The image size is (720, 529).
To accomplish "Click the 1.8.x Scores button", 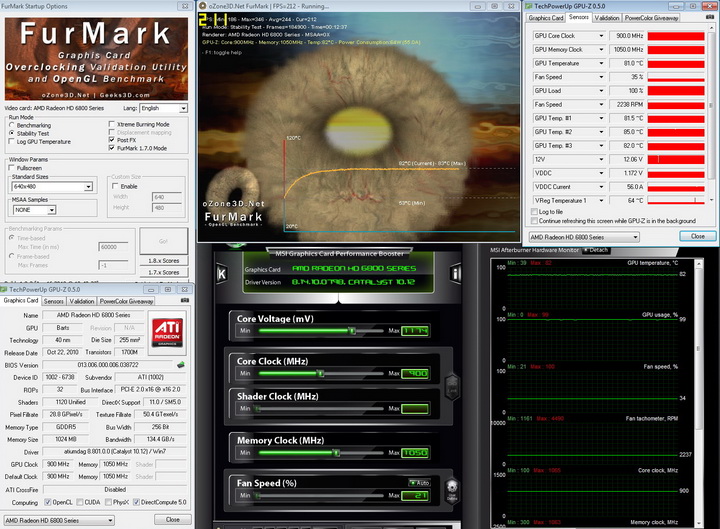I will 164,260.
